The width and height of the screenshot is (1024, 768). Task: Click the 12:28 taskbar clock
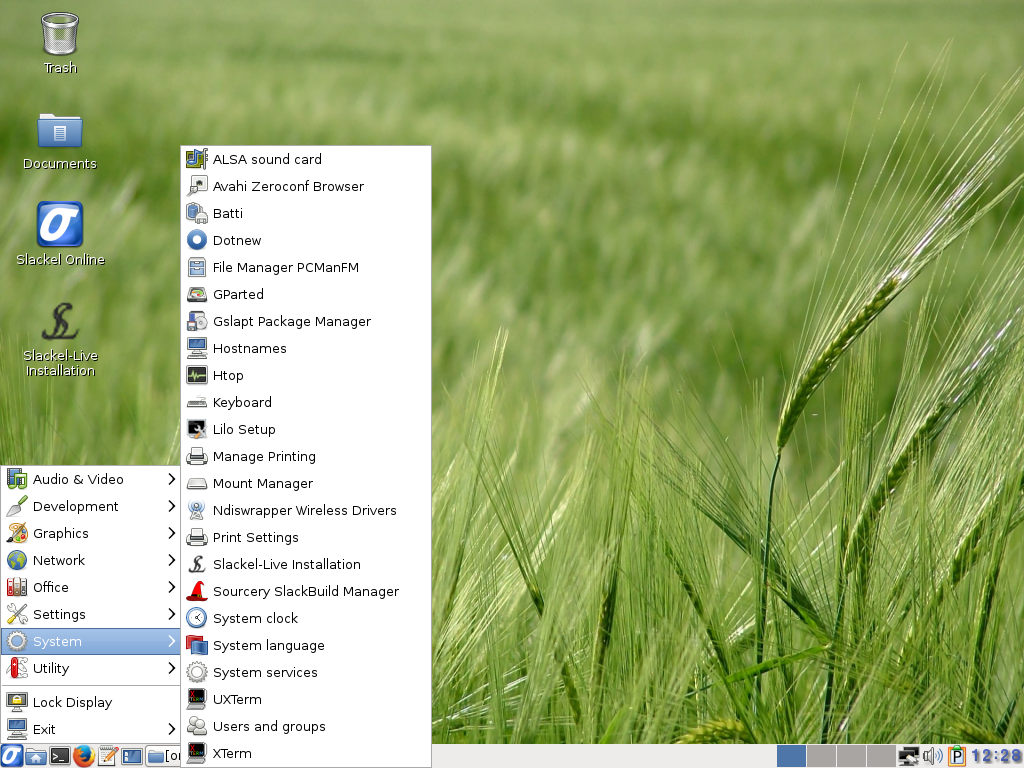click(996, 756)
